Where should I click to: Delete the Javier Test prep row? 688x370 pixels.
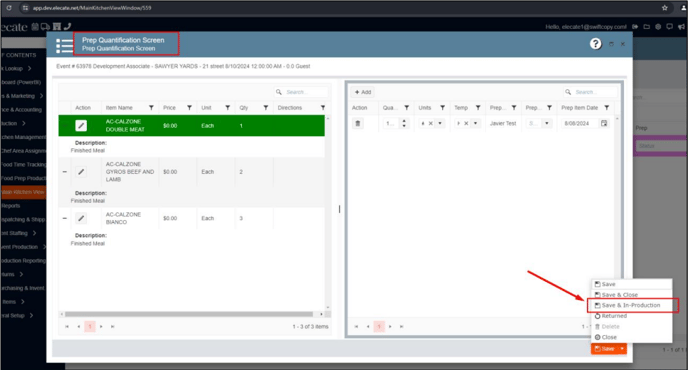[358, 123]
